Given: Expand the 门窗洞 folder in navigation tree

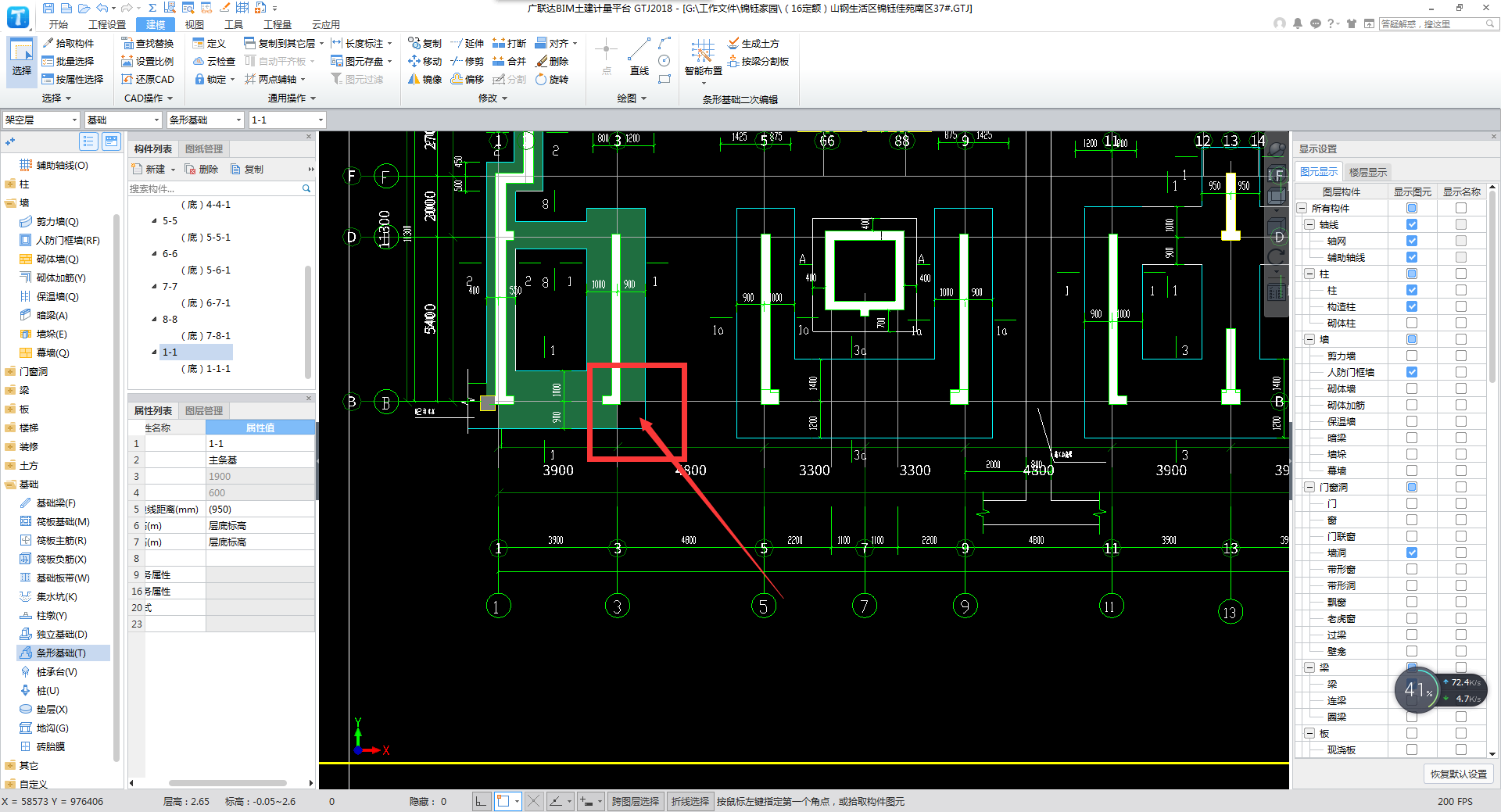Looking at the screenshot, I should click(x=9, y=372).
